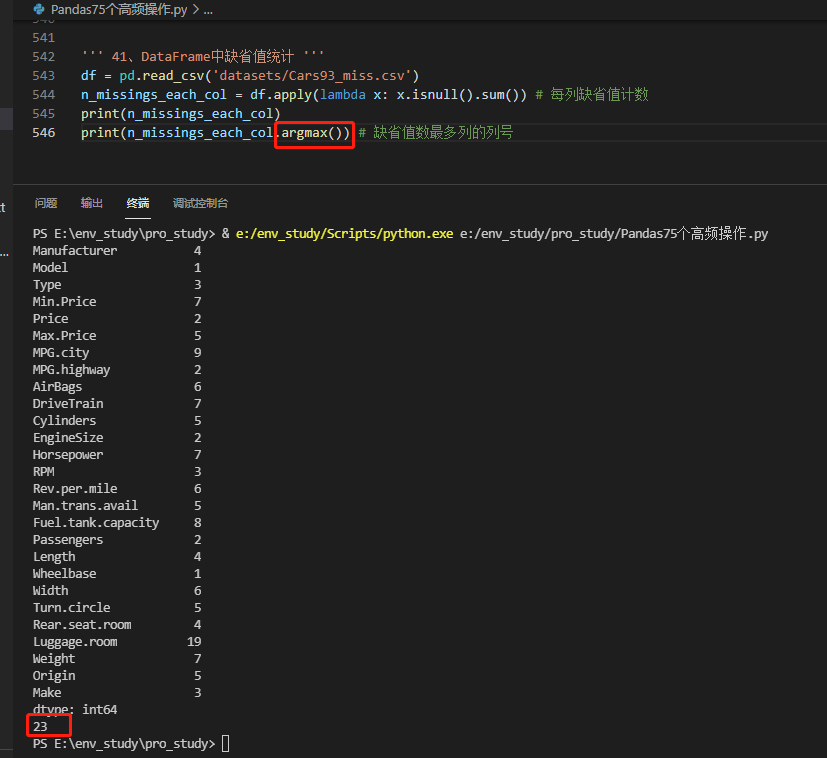Click the EngineSize row in output
The height and width of the screenshot is (758, 827).
click(117, 438)
